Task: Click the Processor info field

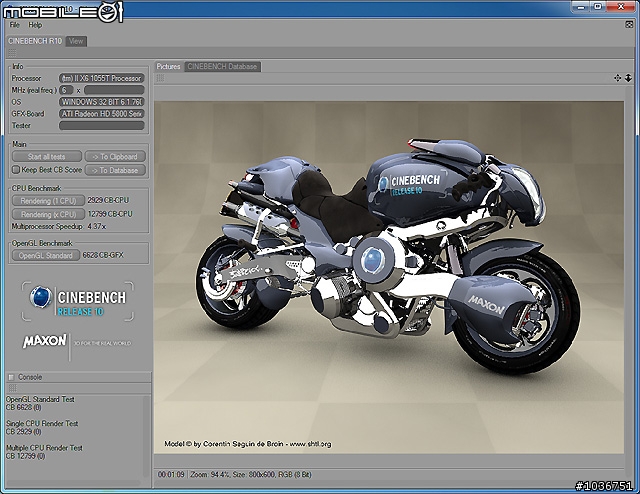Action: (102, 78)
